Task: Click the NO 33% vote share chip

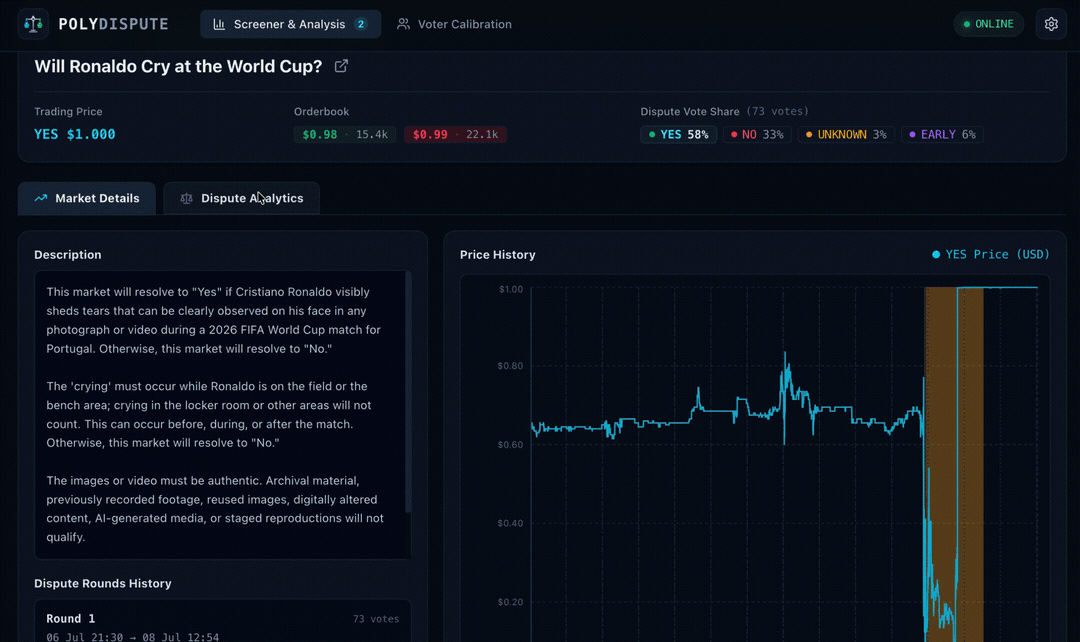Action: 757,134
